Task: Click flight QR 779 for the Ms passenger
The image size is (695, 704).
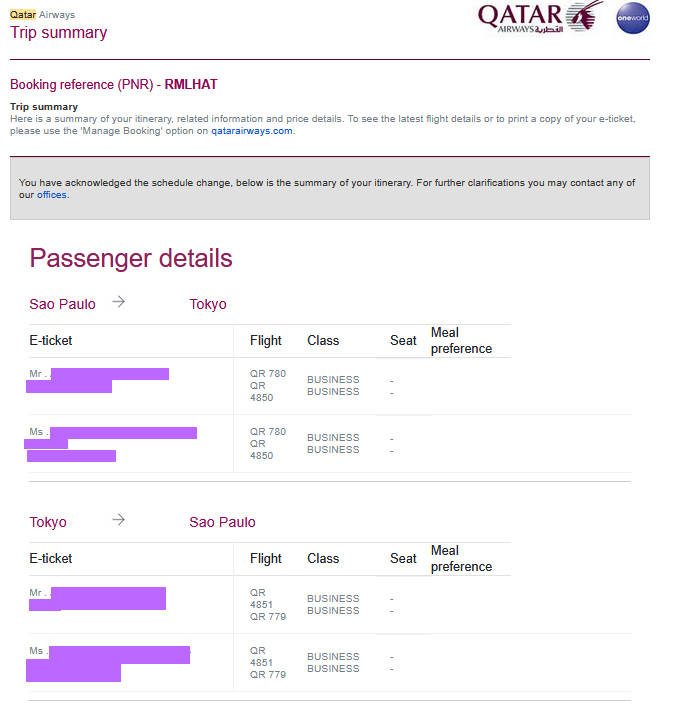Action: [268, 674]
